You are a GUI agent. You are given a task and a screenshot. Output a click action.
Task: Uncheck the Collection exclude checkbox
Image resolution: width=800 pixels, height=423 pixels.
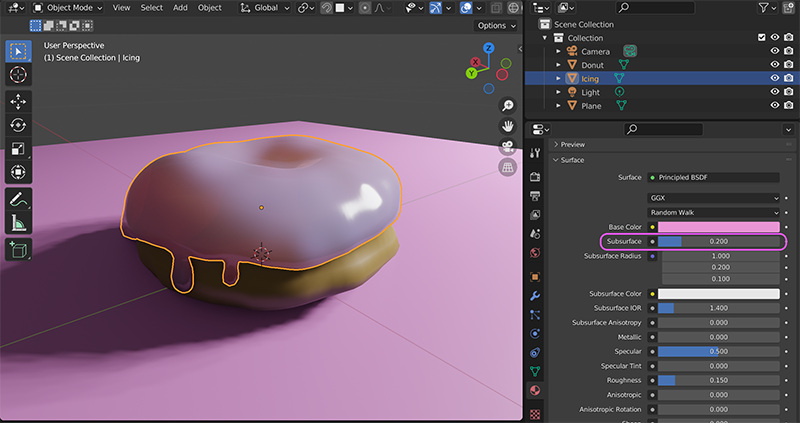(x=761, y=38)
